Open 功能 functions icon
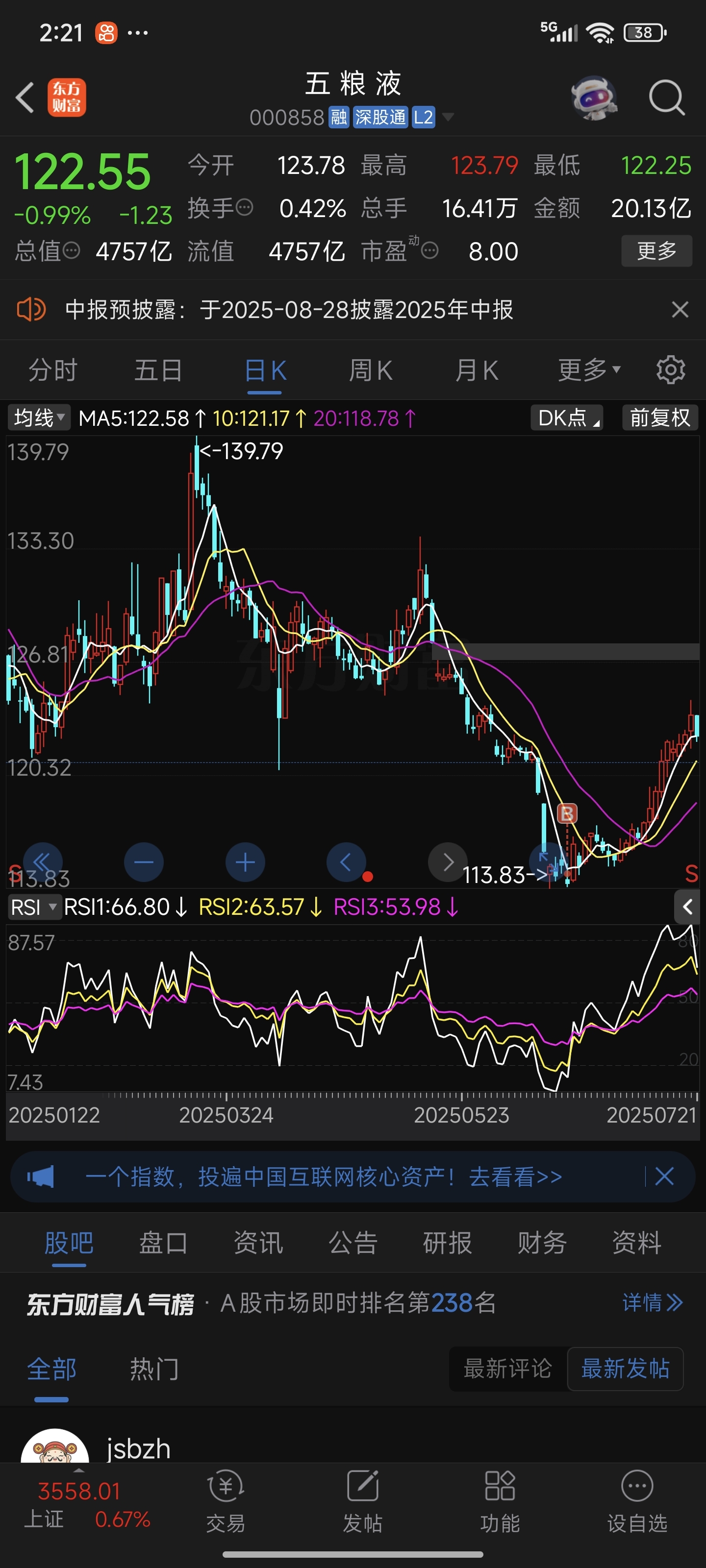706x1568 pixels. click(x=500, y=1502)
